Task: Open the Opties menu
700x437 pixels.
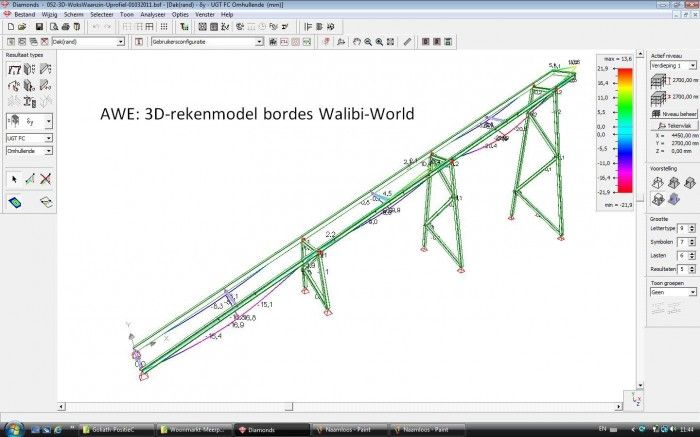Action: click(x=180, y=14)
